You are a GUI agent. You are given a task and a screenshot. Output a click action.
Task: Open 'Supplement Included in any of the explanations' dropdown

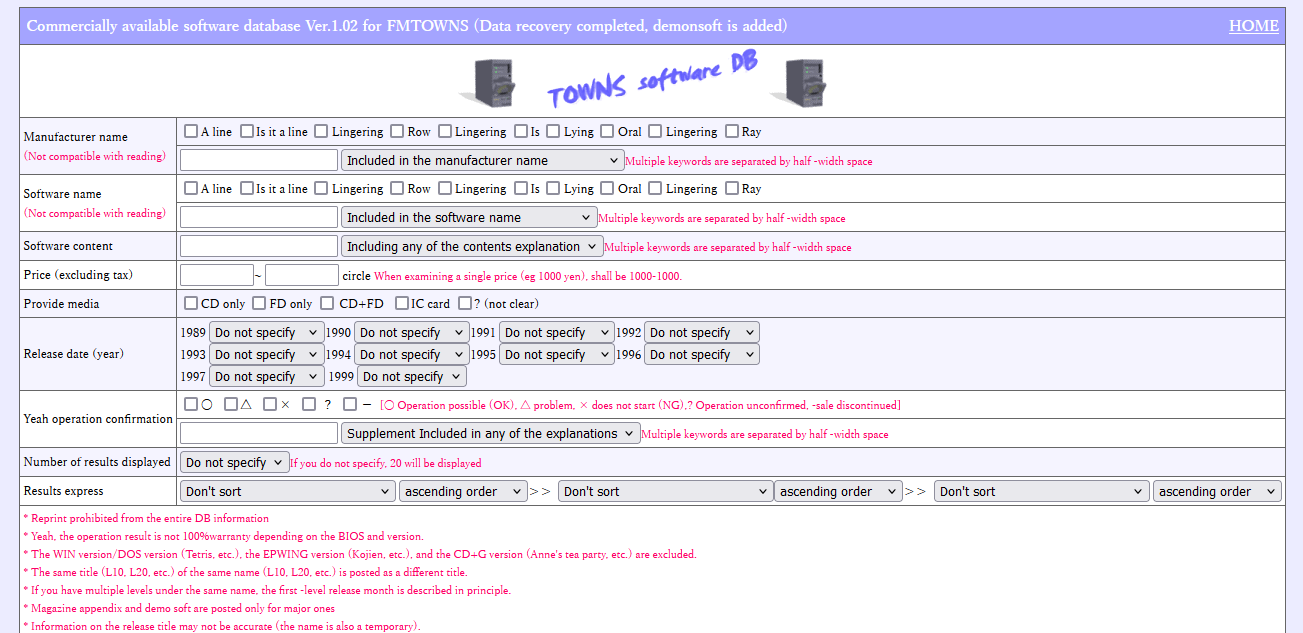tap(490, 433)
